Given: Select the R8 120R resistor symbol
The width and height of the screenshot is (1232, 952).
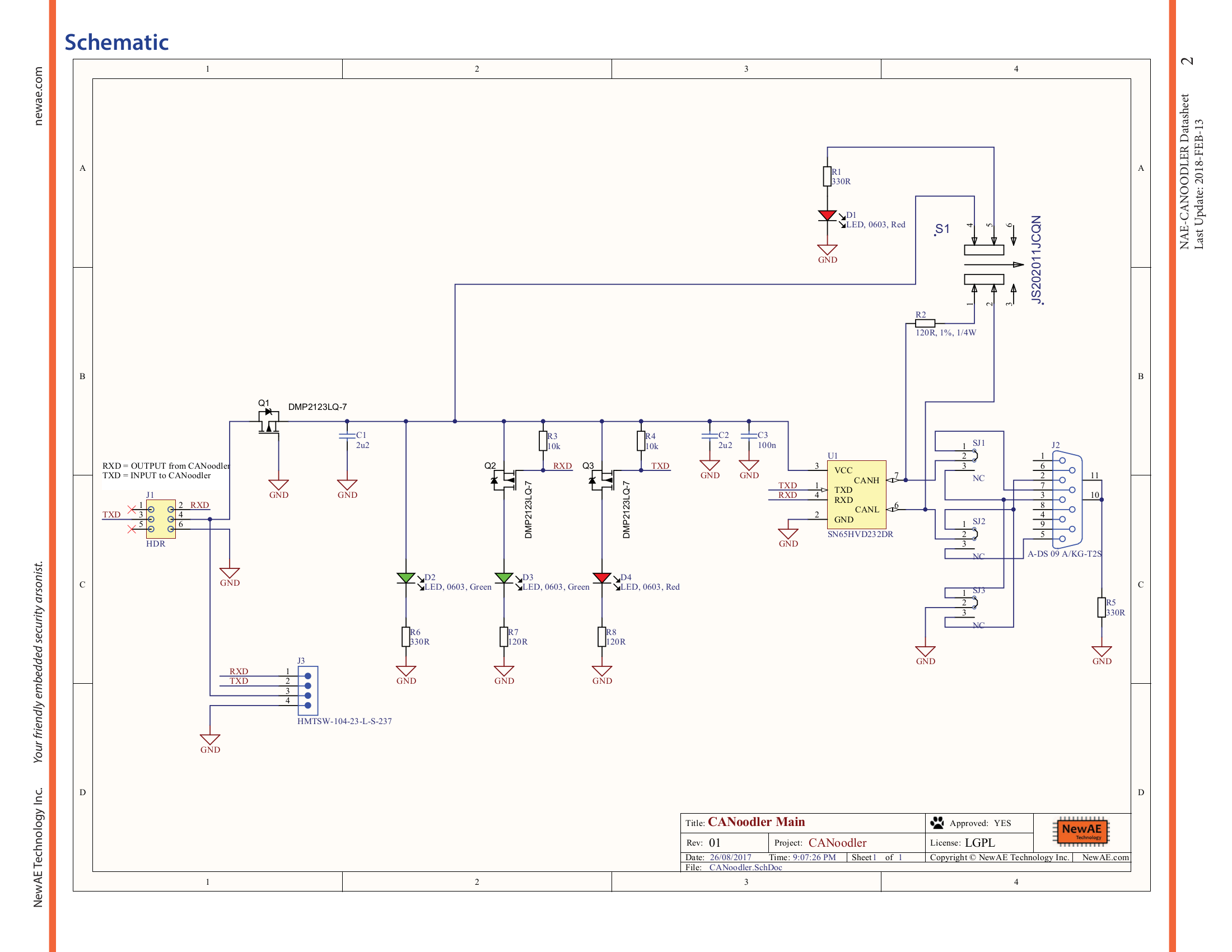Looking at the screenshot, I should [x=602, y=637].
